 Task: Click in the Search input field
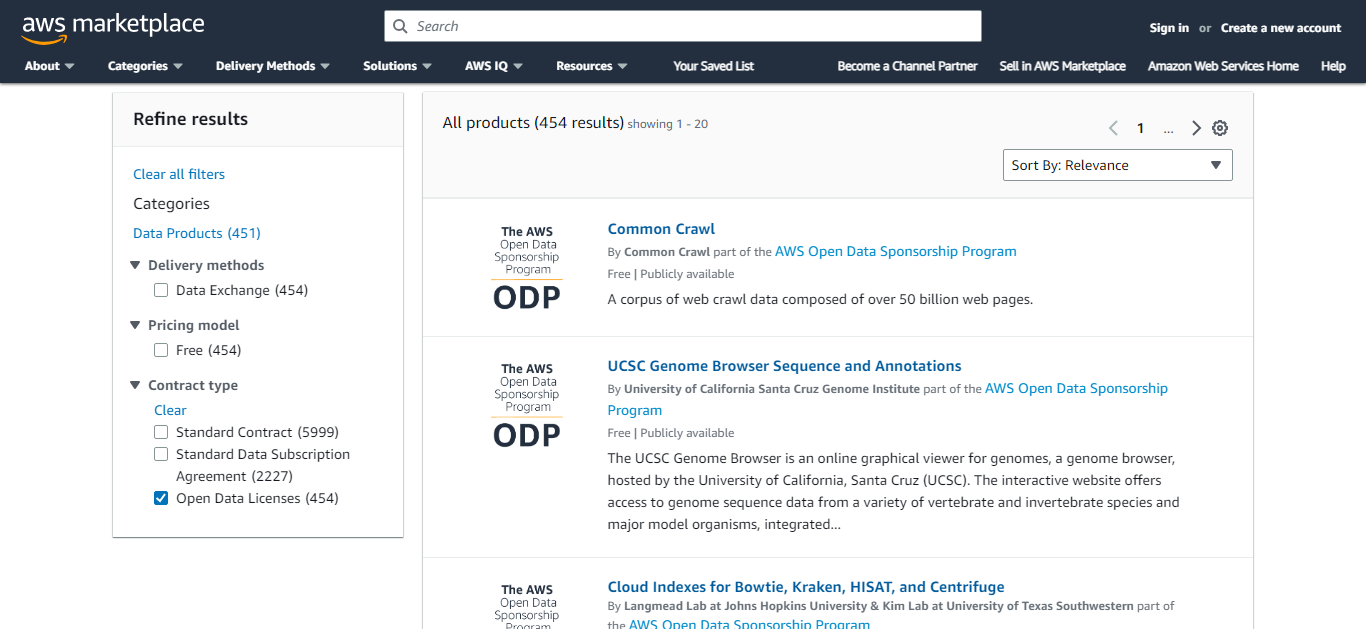click(690, 26)
